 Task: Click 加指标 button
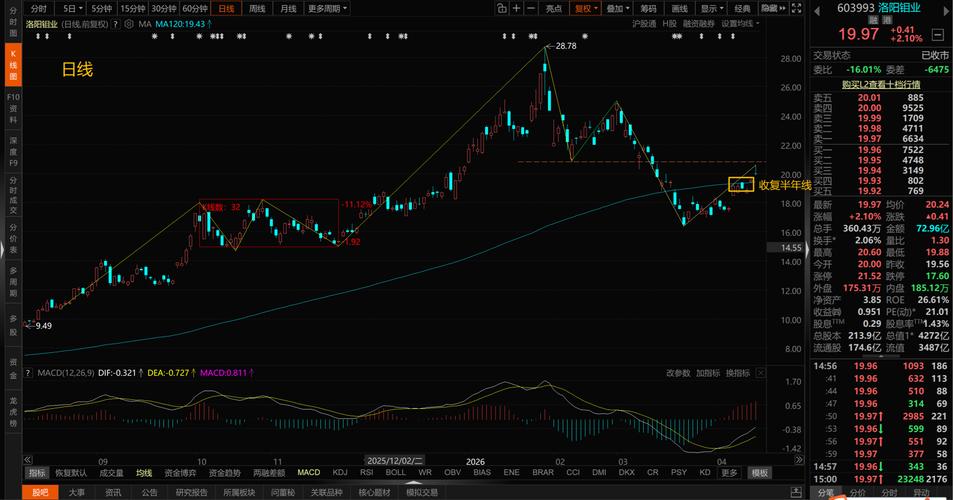pyautogui.click(x=707, y=372)
